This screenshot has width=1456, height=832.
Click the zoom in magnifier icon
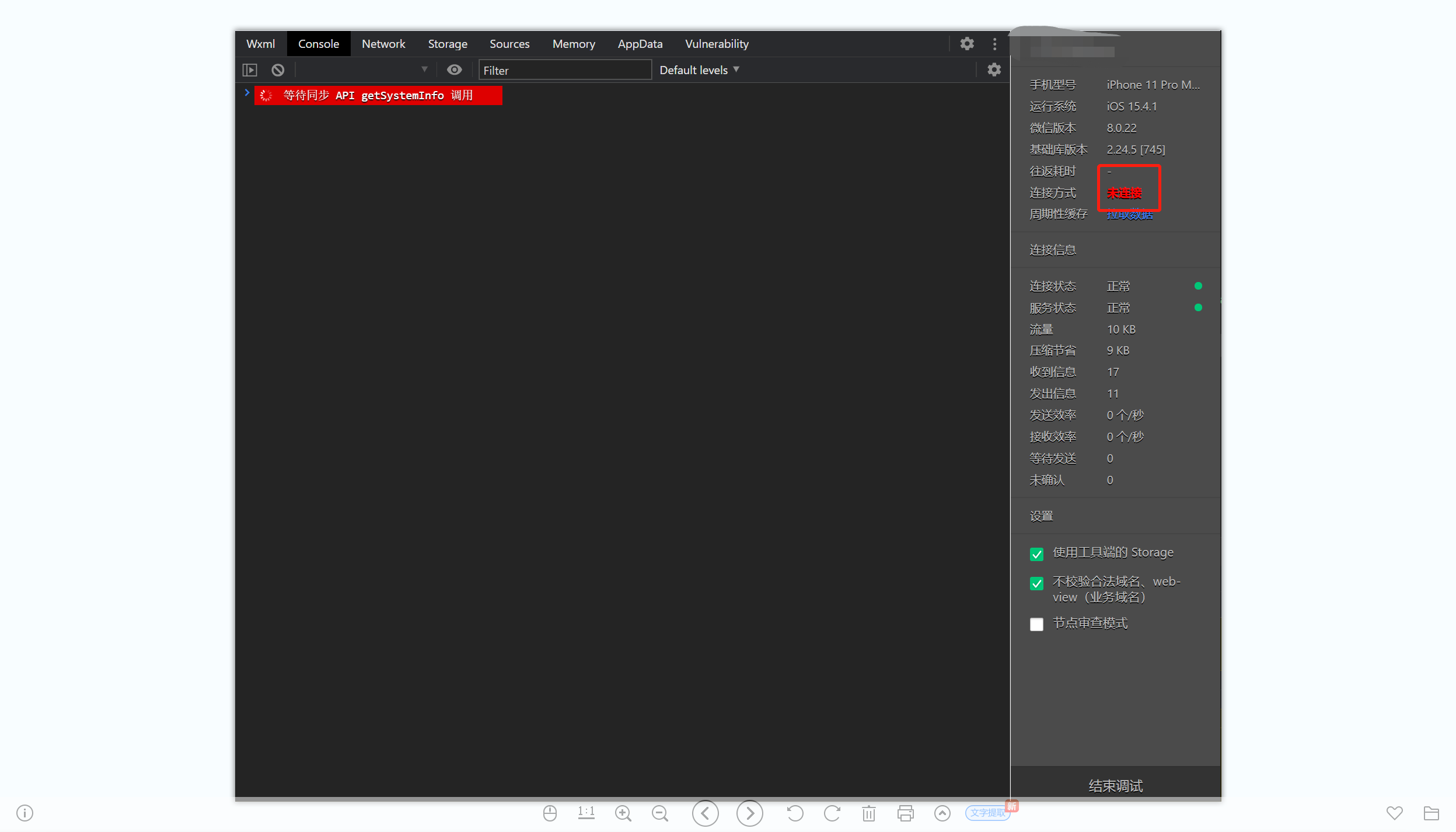[623, 813]
